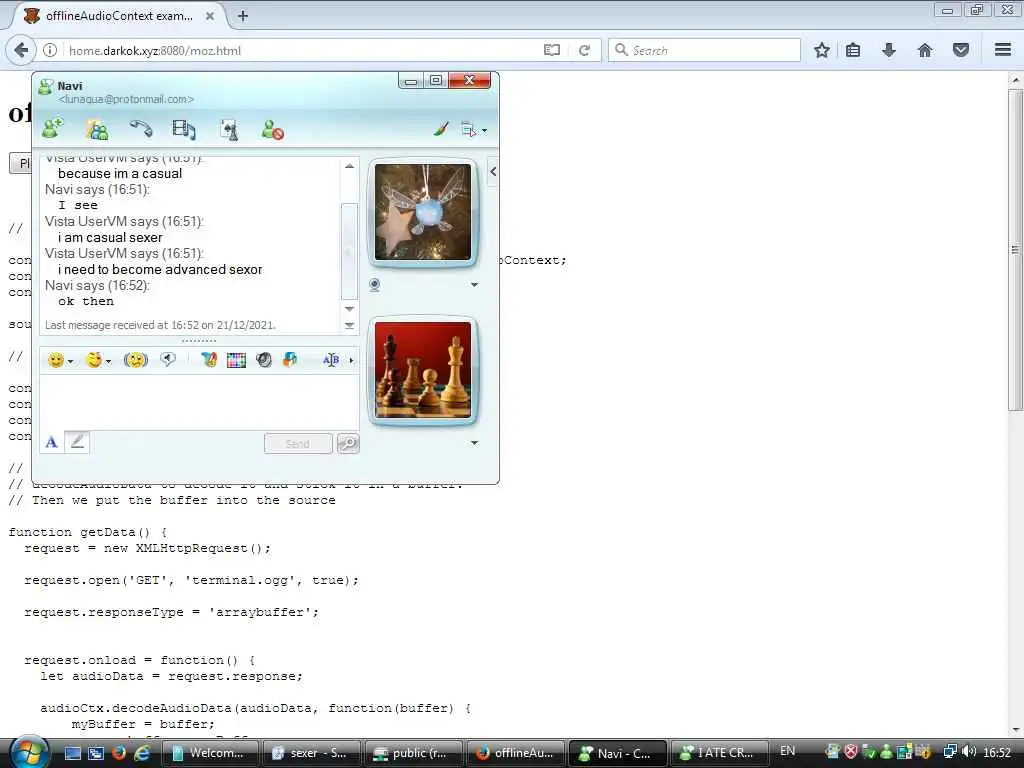Block this contact in Messenger
The height and width of the screenshot is (768, 1024).
(272, 129)
